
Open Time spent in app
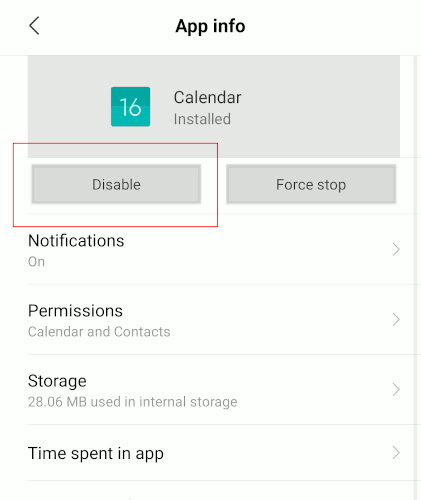click(x=214, y=453)
